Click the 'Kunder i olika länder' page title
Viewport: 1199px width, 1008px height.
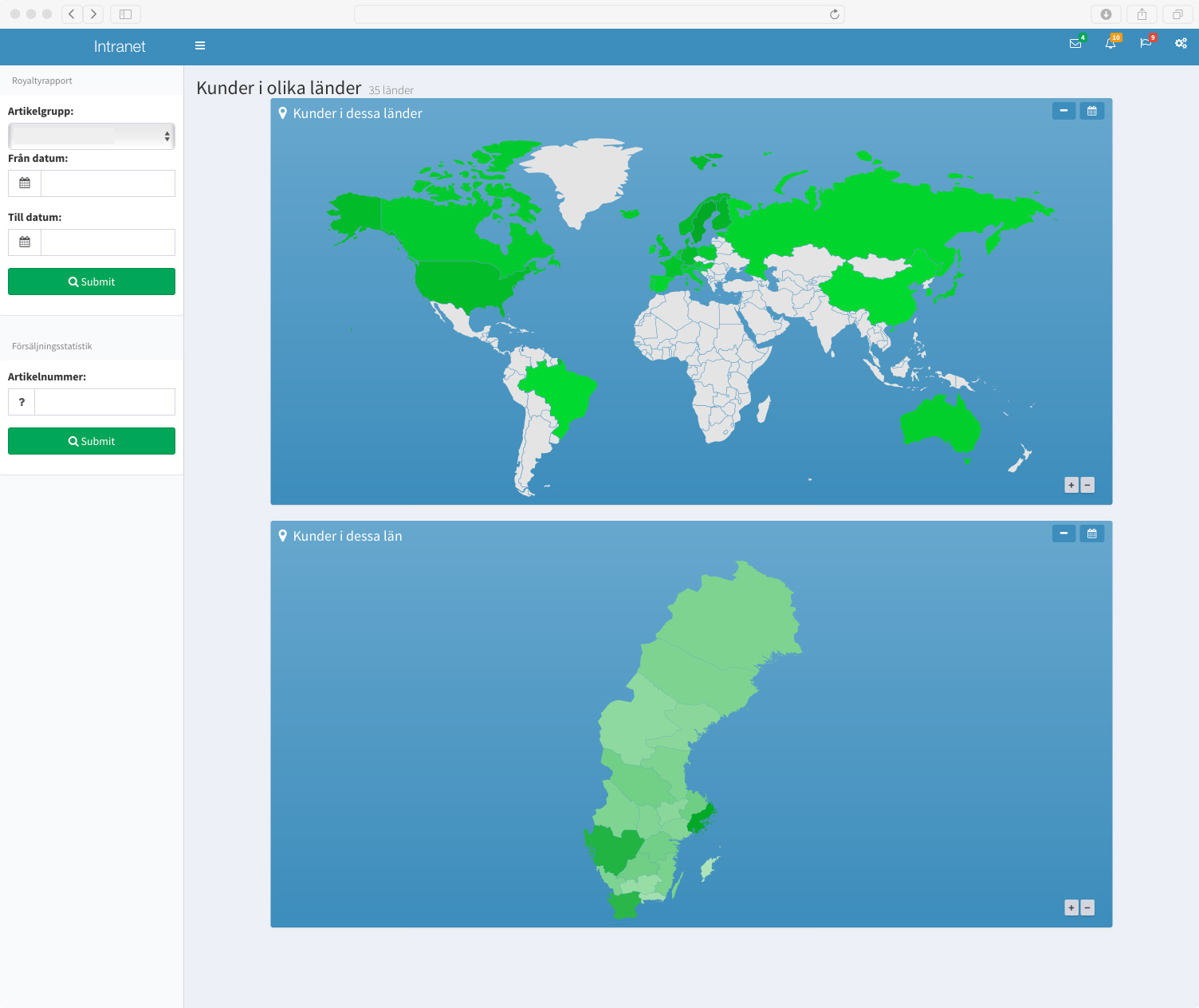[x=279, y=88]
